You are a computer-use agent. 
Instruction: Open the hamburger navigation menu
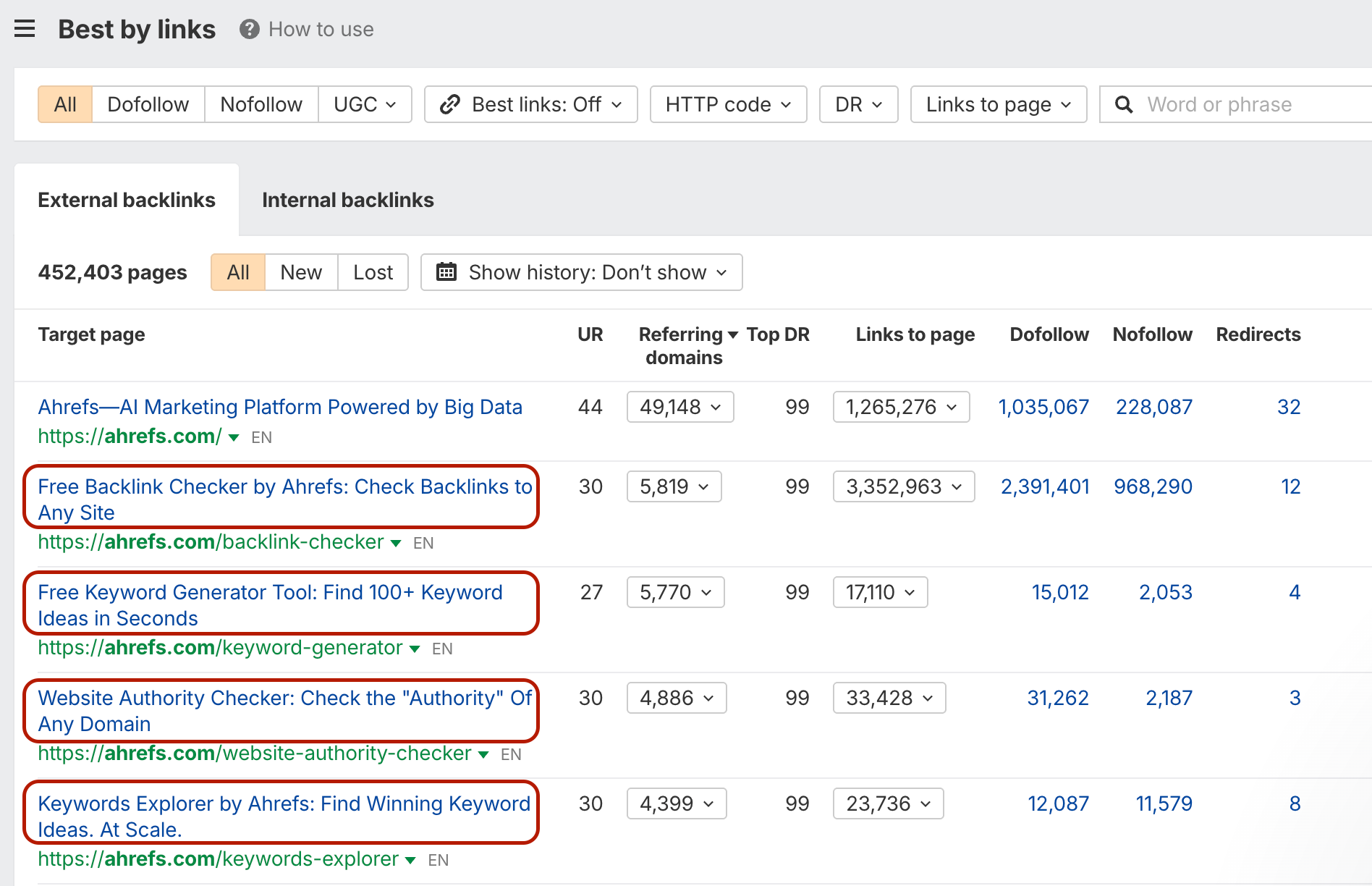[x=25, y=29]
